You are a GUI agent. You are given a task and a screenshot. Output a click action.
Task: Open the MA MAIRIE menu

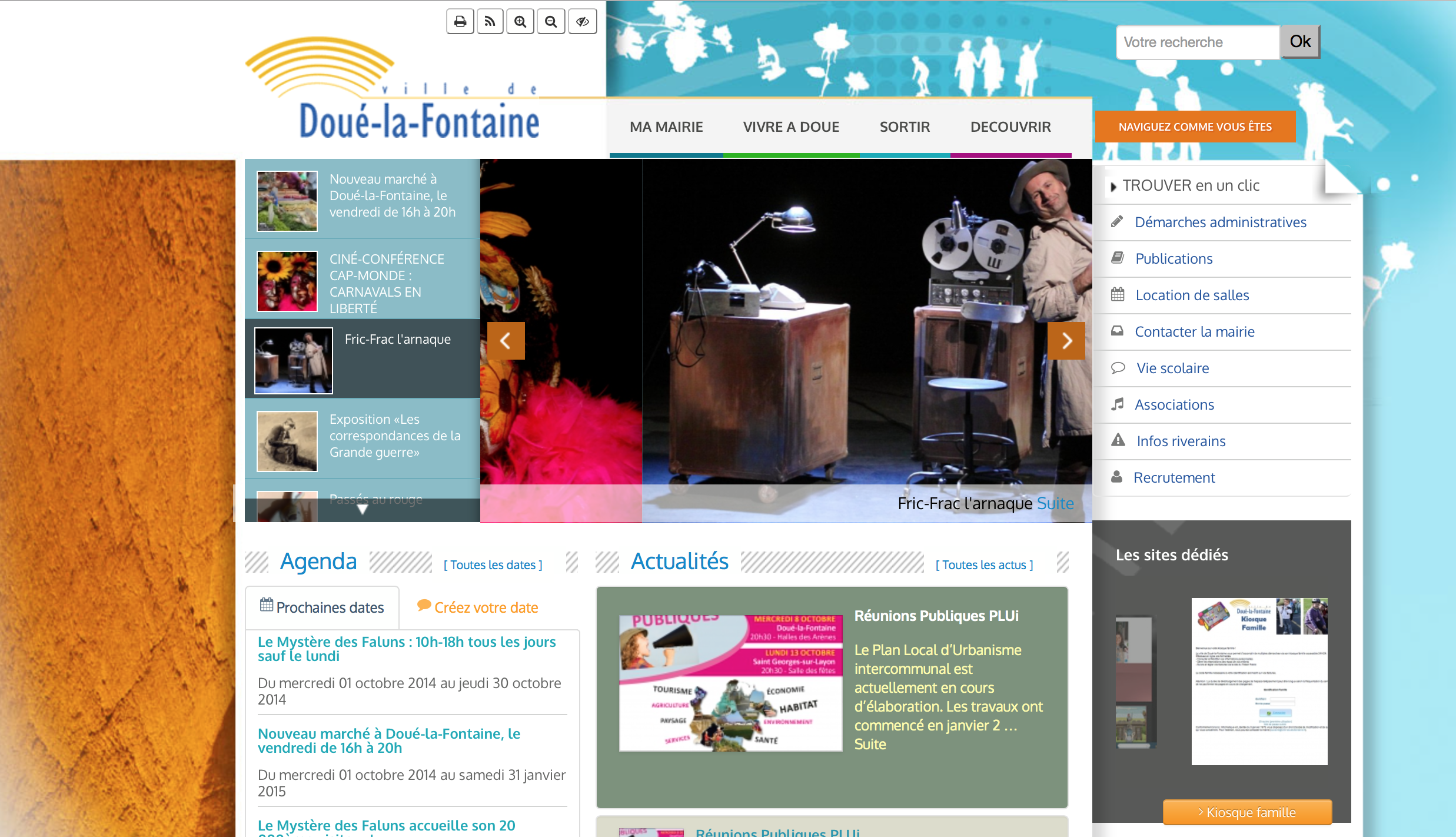click(666, 127)
